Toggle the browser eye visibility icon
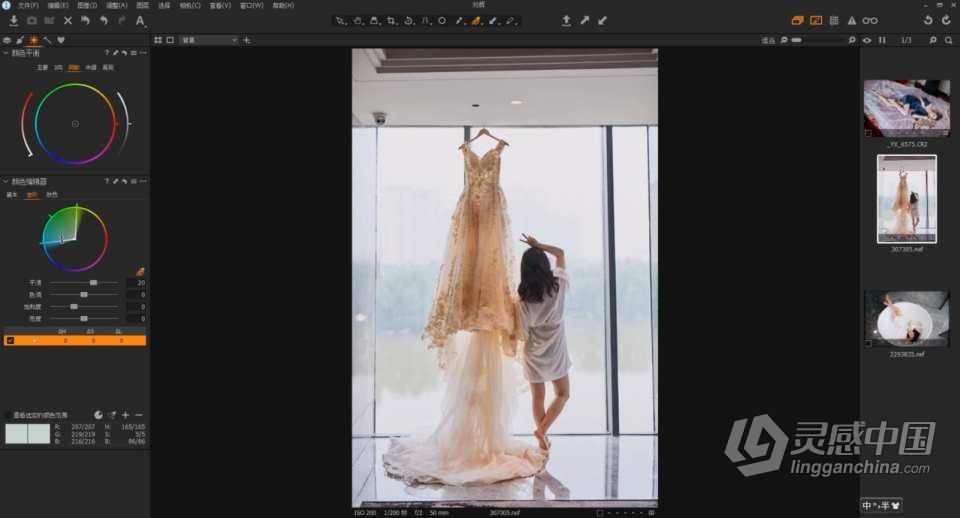 point(867,40)
